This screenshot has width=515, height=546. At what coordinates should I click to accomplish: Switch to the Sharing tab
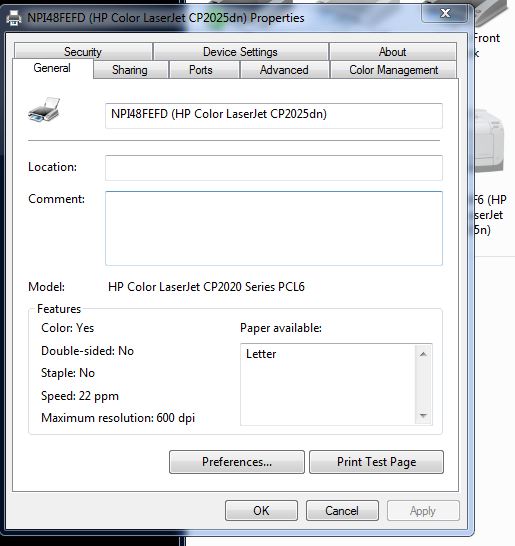coord(130,70)
